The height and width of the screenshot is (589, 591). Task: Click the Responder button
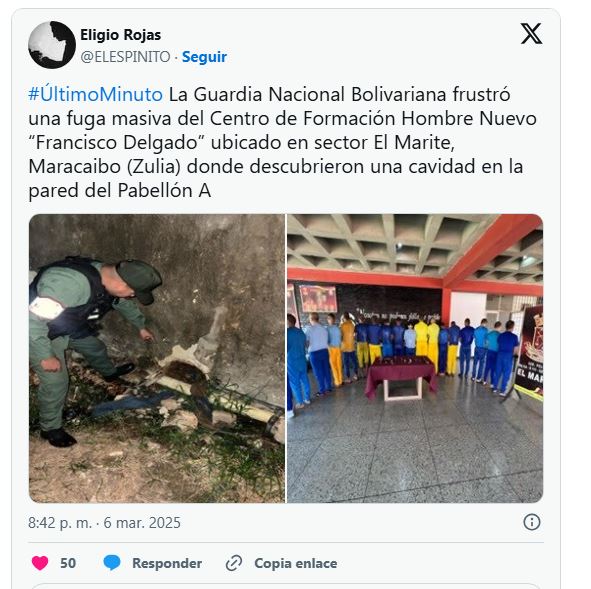tap(167, 563)
